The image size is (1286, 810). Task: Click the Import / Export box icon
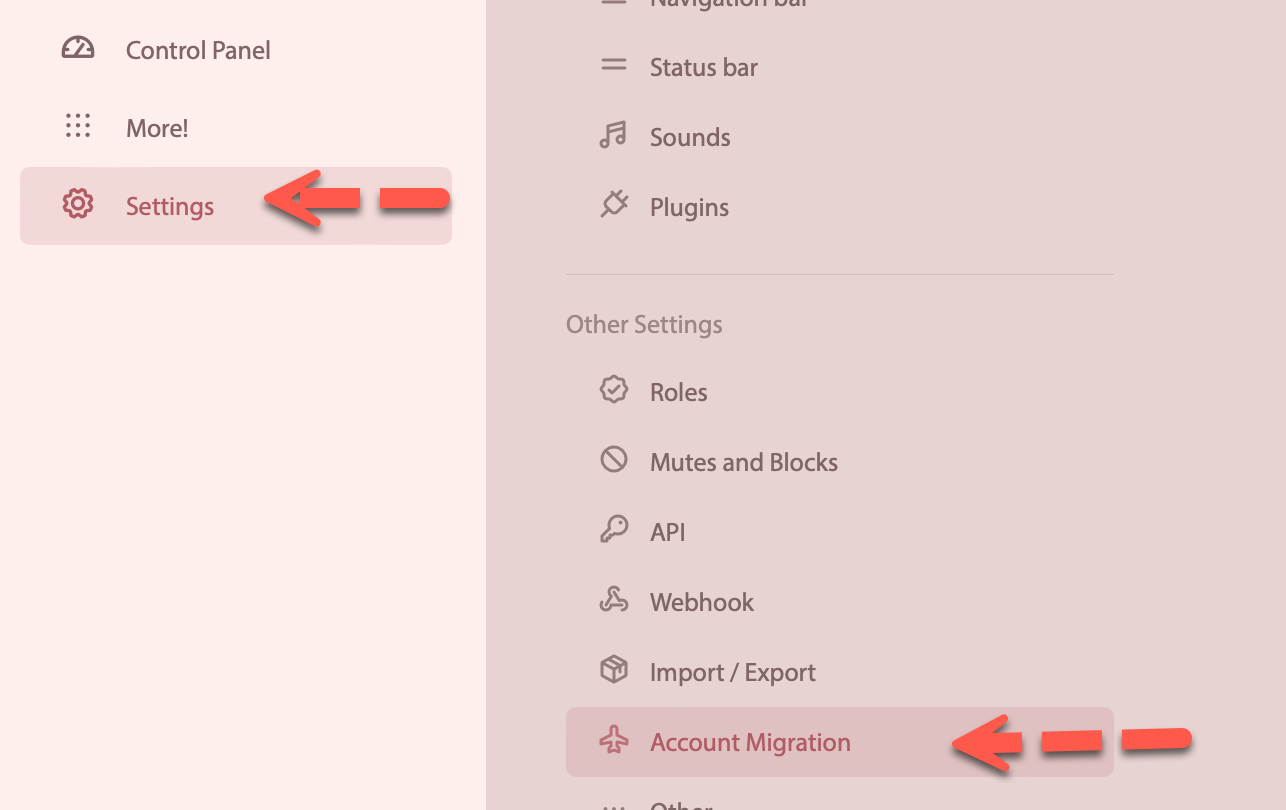pos(613,671)
